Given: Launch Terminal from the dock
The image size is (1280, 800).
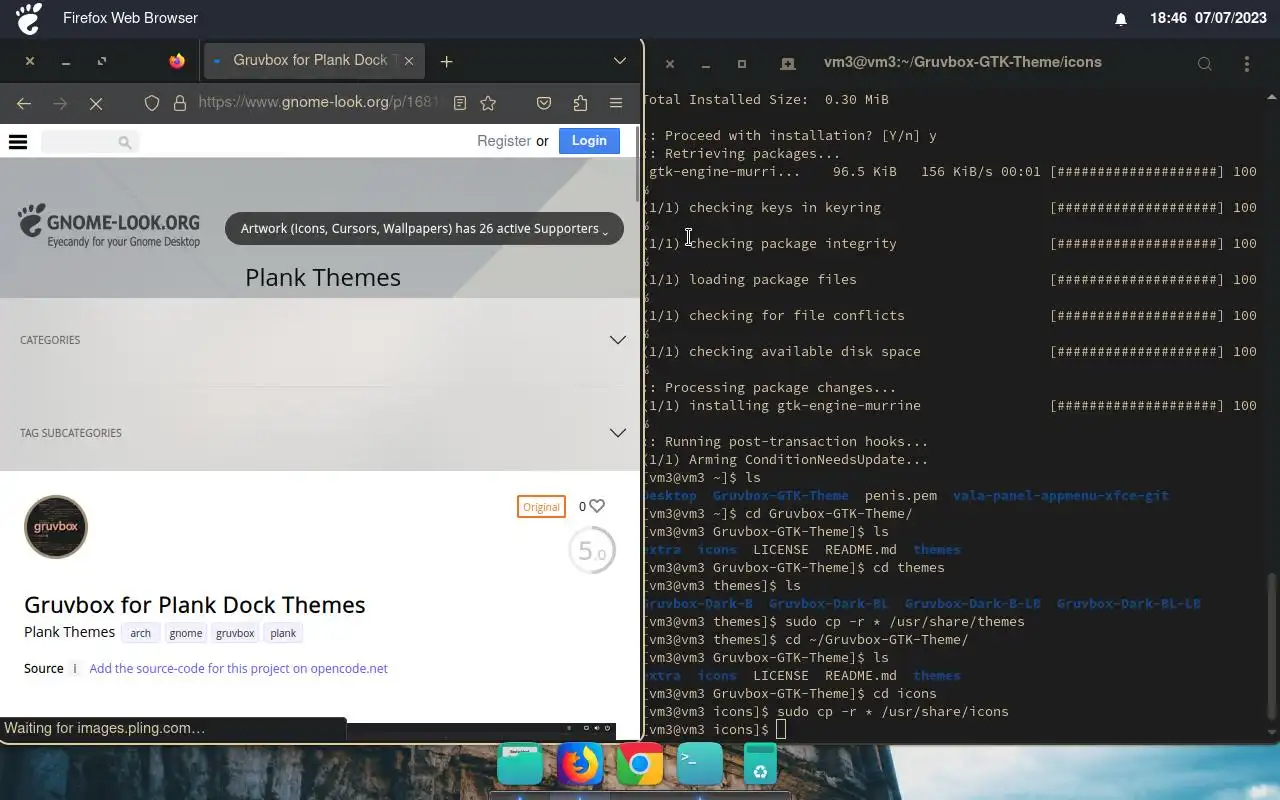Looking at the screenshot, I should click(700, 765).
